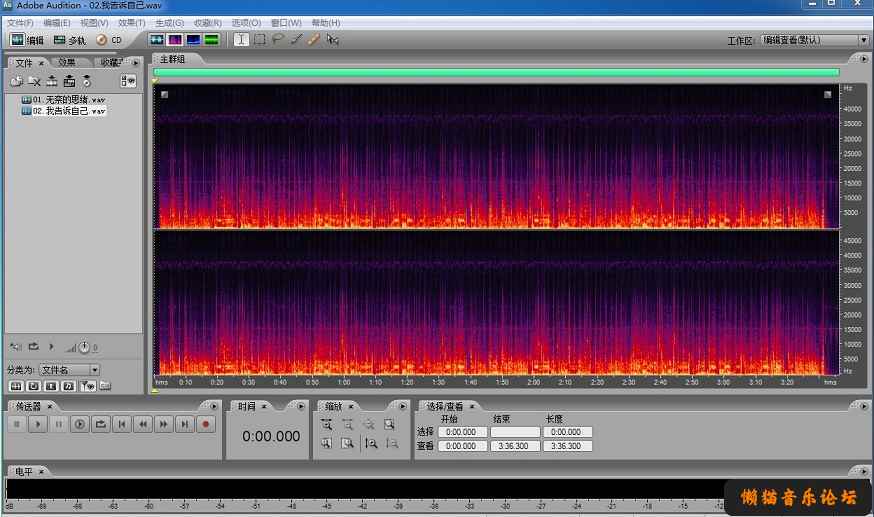Image resolution: width=874 pixels, height=517 pixels.
Task: Click Play from cursor to end button
Action: coord(80,425)
